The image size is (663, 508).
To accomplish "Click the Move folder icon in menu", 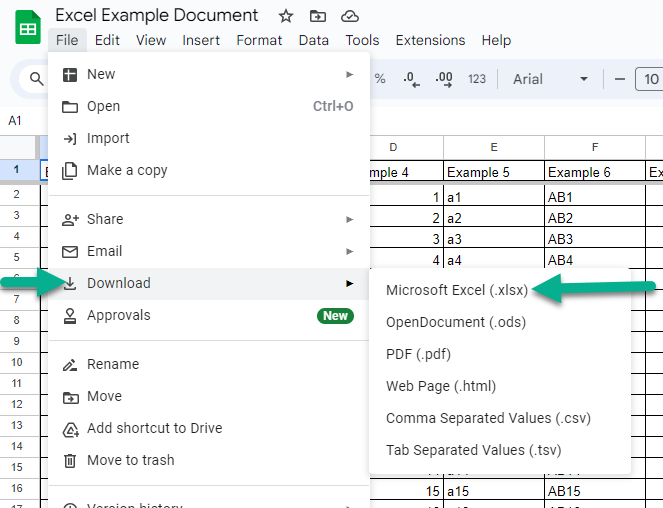I will (x=70, y=397).
